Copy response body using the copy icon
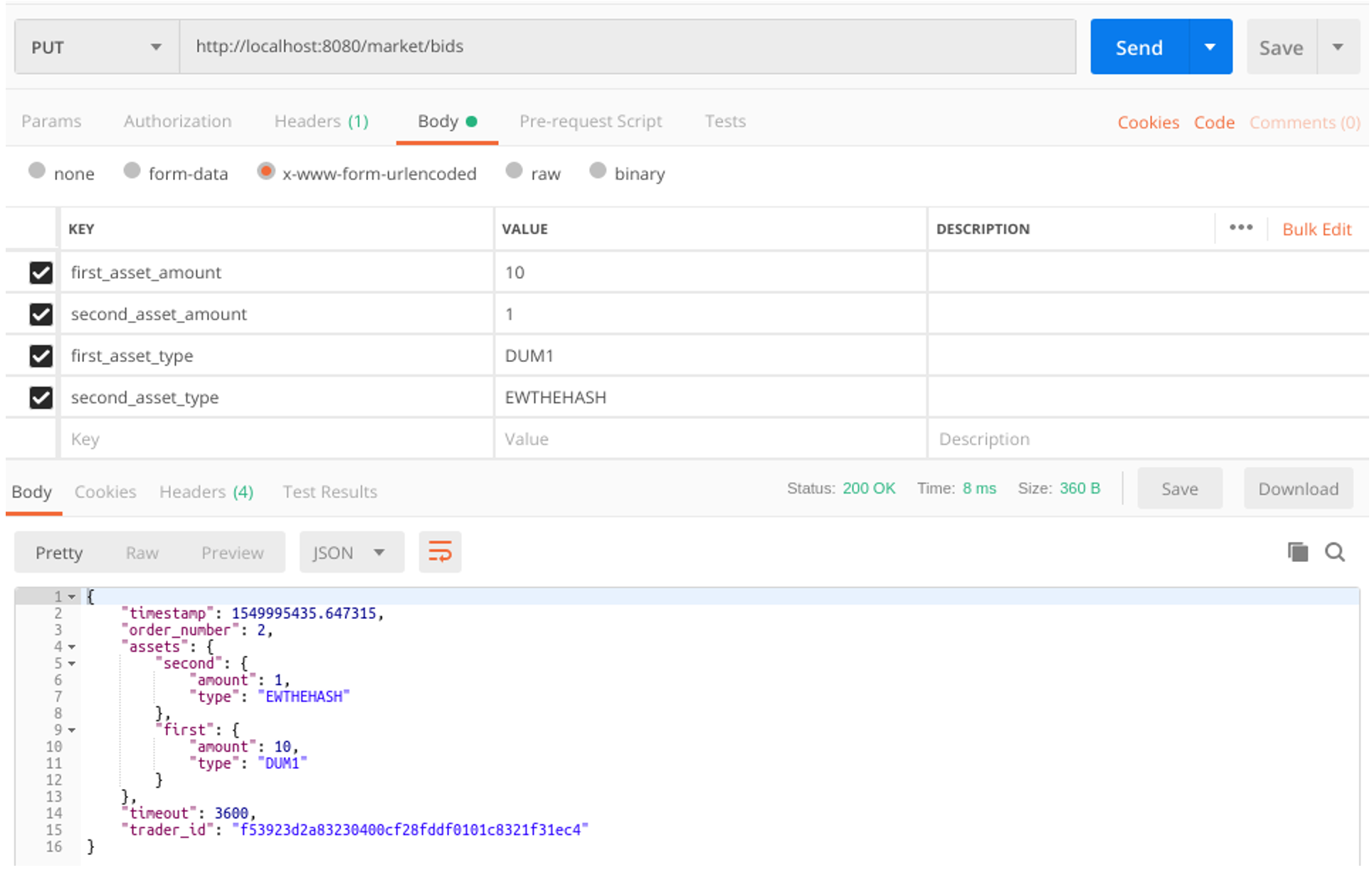 [1297, 552]
